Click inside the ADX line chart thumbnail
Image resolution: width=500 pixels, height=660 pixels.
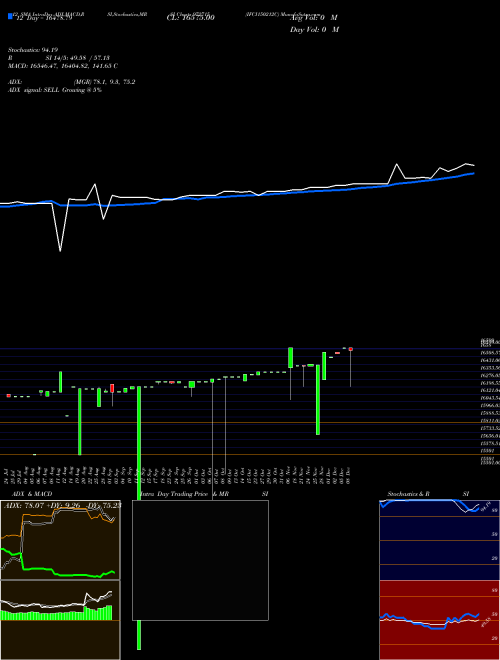60,540
